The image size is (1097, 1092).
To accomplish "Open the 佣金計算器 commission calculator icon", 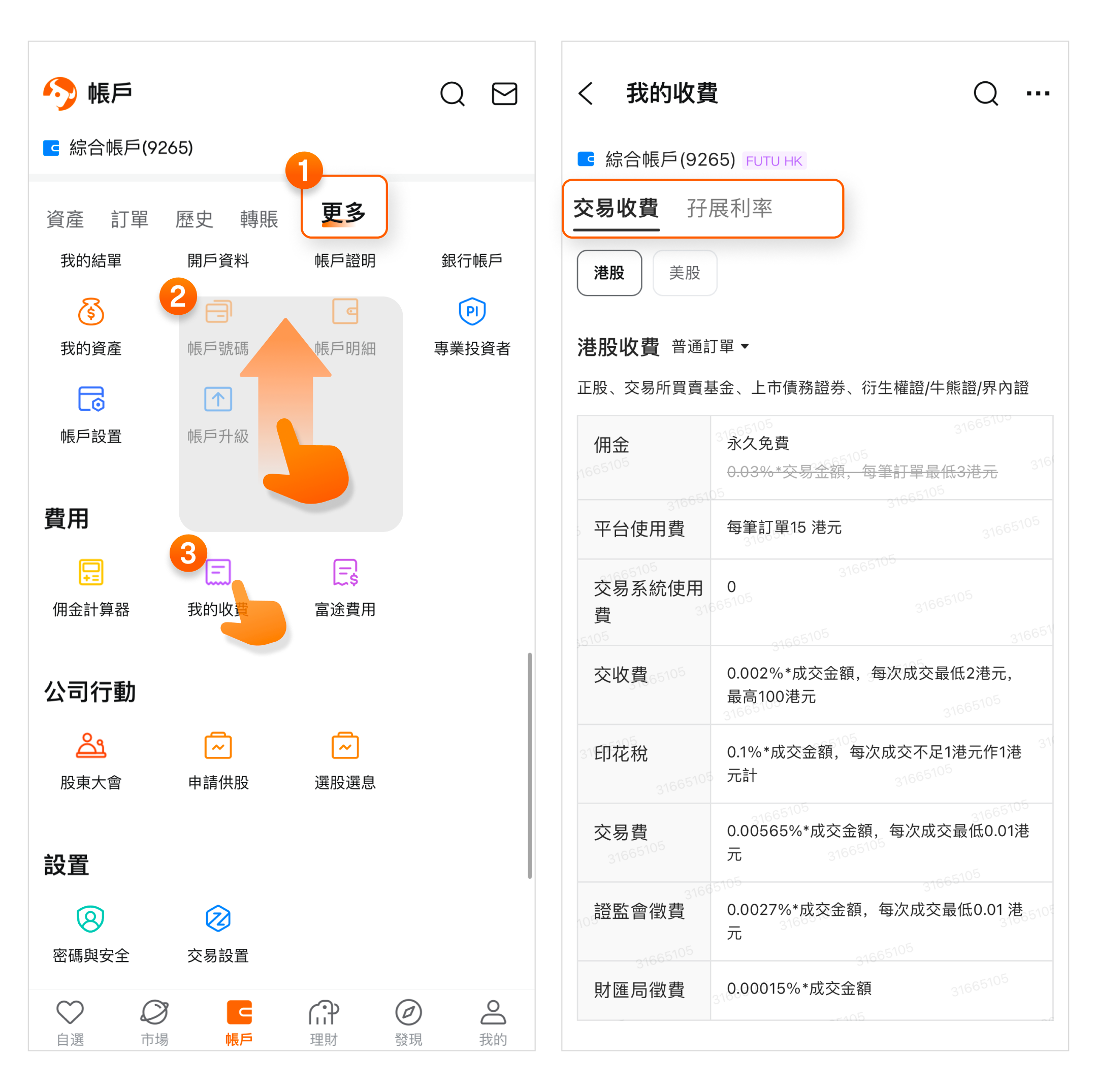I will (x=91, y=572).
